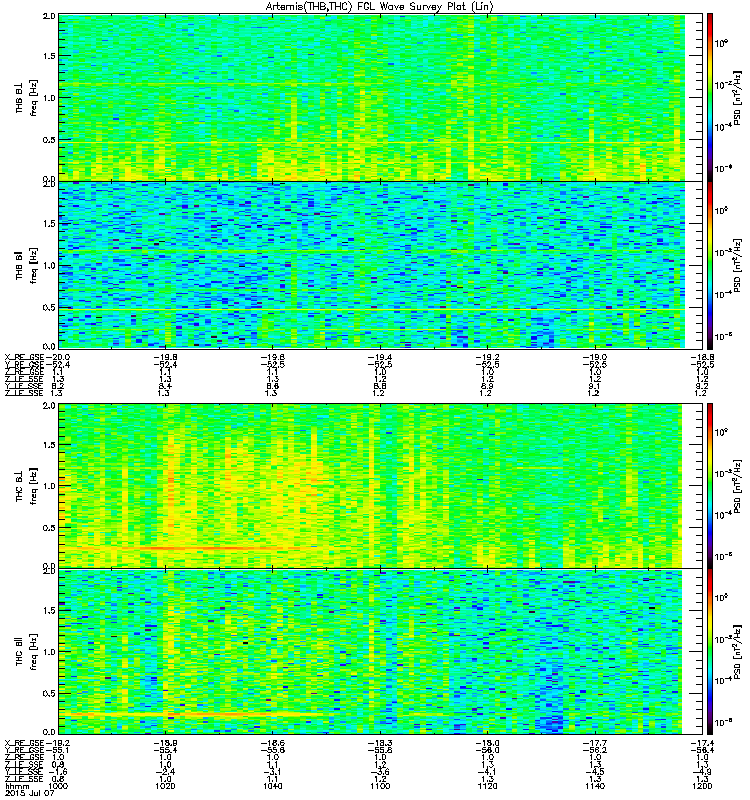Click the THB B-parallel panel color bar

[710, 265]
